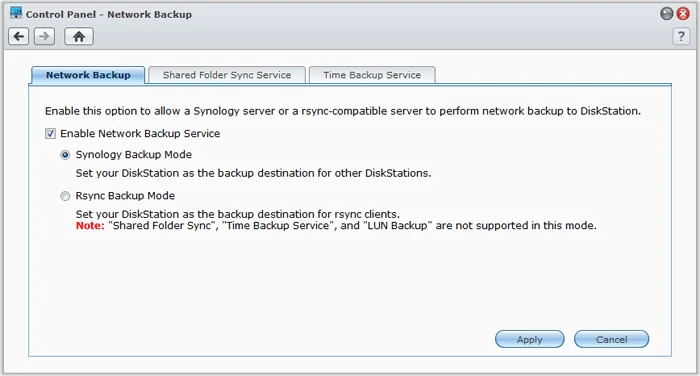The image size is (700, 376).
Task: Switch to the Time Backup Service tab
Action: (x=372, y=75)
